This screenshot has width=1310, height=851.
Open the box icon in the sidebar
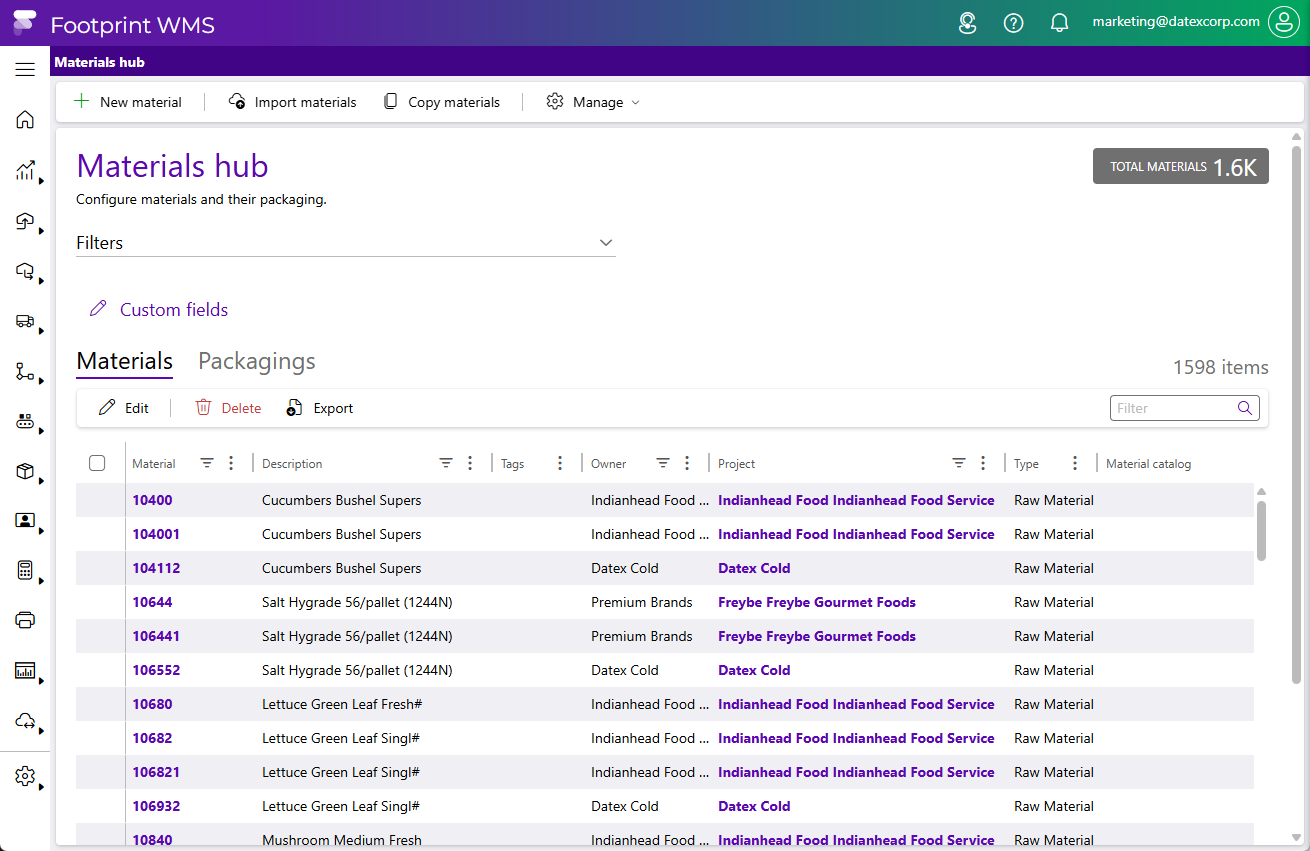point(25,471)
